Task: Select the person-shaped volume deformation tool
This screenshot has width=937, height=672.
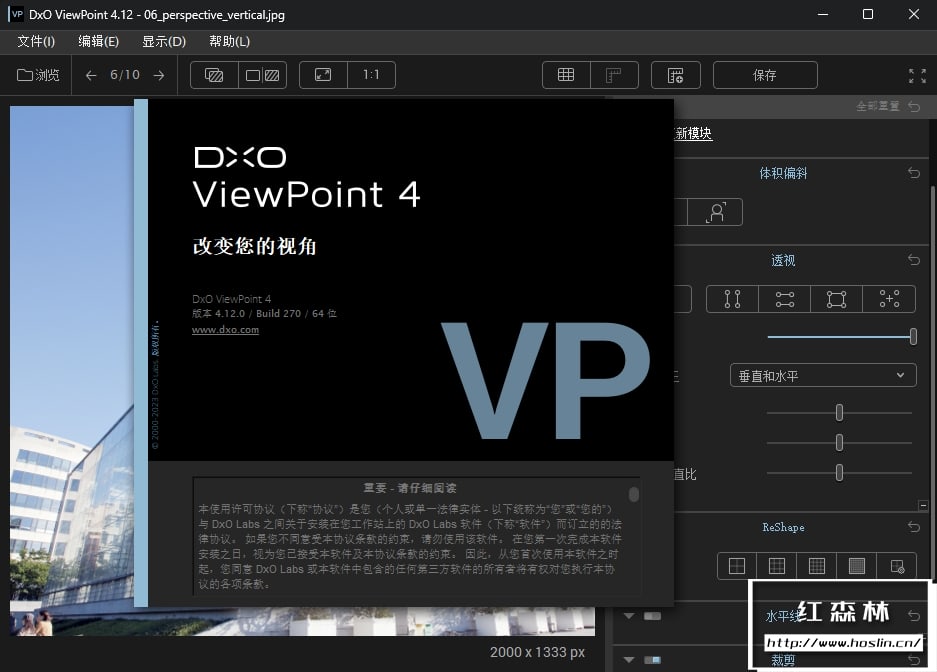Action: point(715,212)
